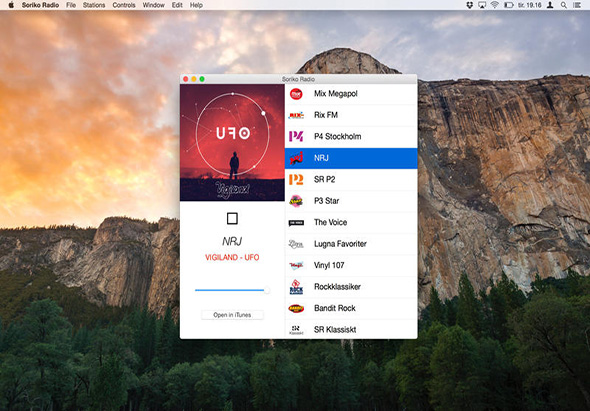Click the Soriko Radio window title bar

tap(298, 79)
